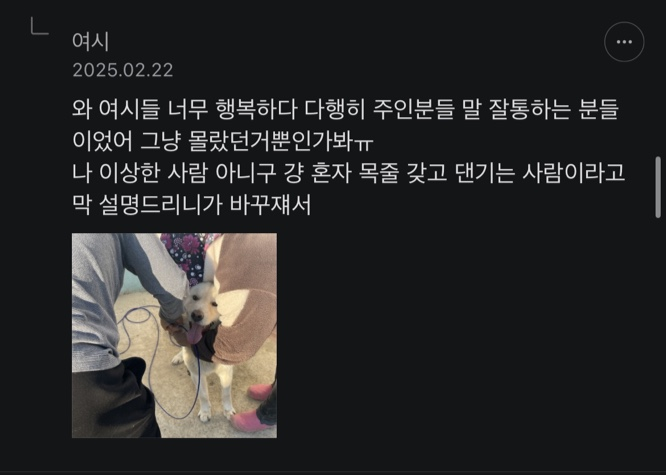Click the comment line starting 나 이상한 사람
The image size is (666, 475).
click(348, 173)
